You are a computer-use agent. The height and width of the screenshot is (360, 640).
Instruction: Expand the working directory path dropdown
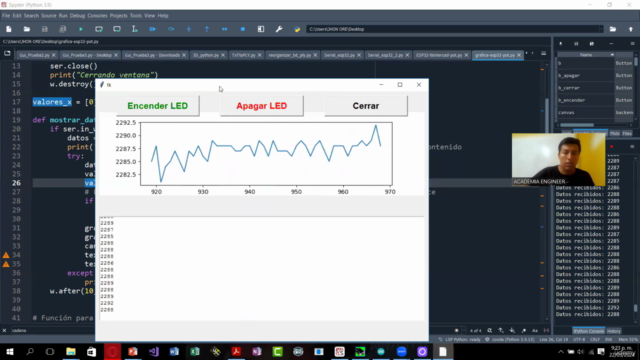(x=601, y=29)
